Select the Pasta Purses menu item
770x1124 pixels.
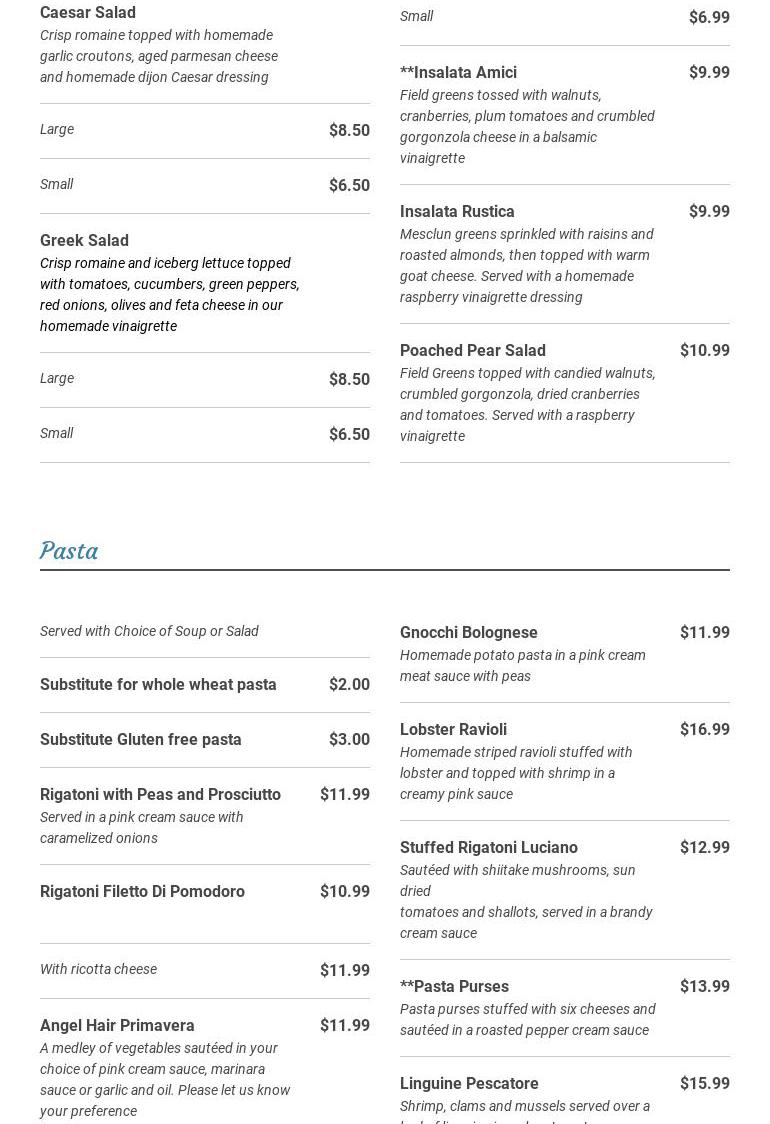[454, 987]
